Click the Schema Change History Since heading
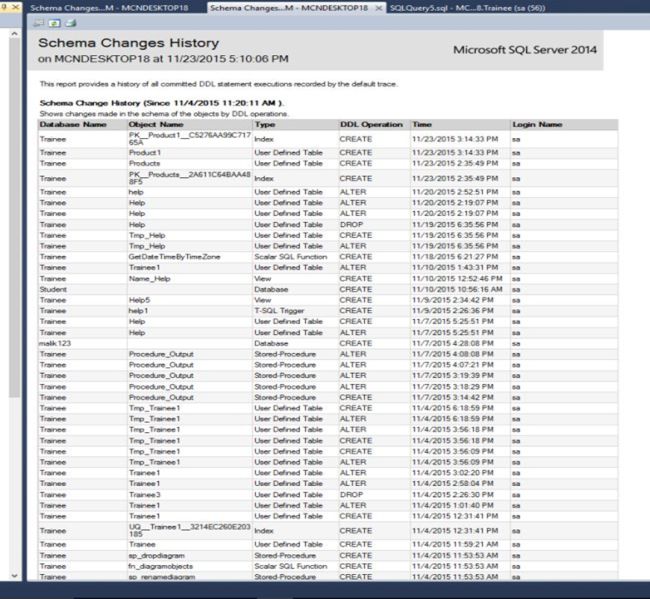 (x=162, y=103)
